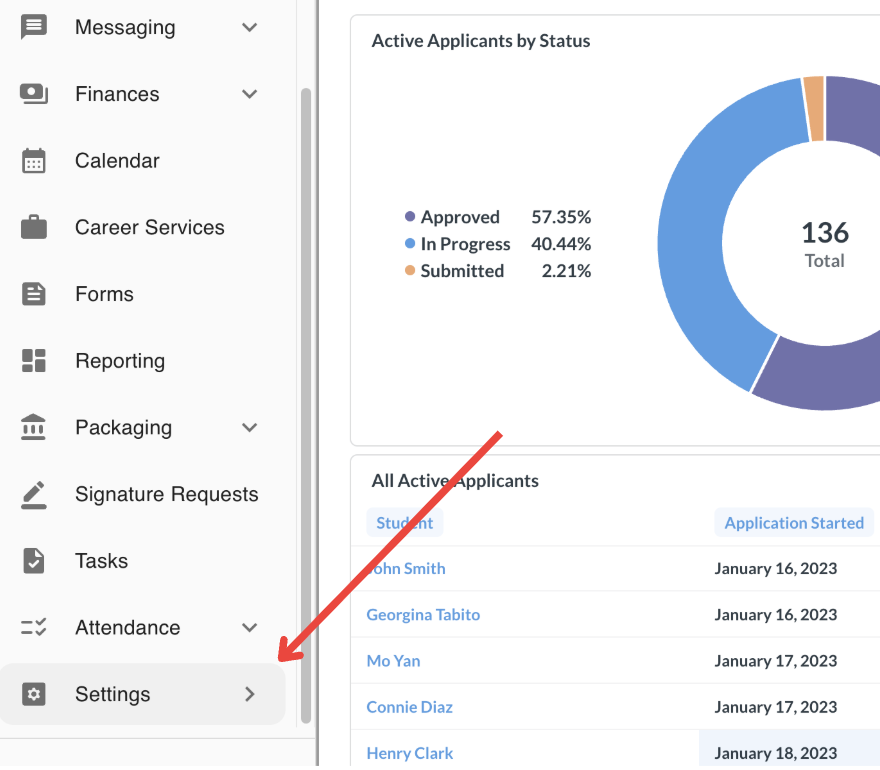Click the Submitted orange legend dot
The height and width of the screenshot is (770, 880).
coord(410,271)
